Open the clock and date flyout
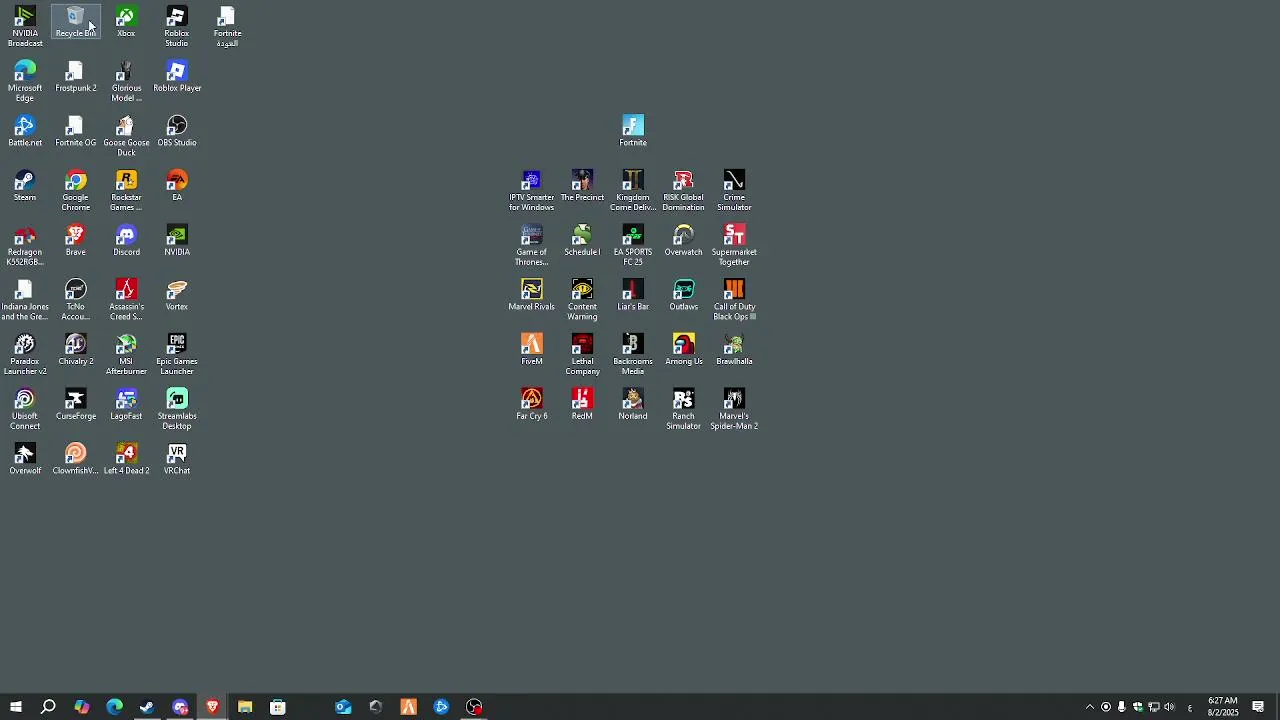Image resolution: width=1280 pixels, height=720 pixels. pyautogui.click(x=1223, y=707)
